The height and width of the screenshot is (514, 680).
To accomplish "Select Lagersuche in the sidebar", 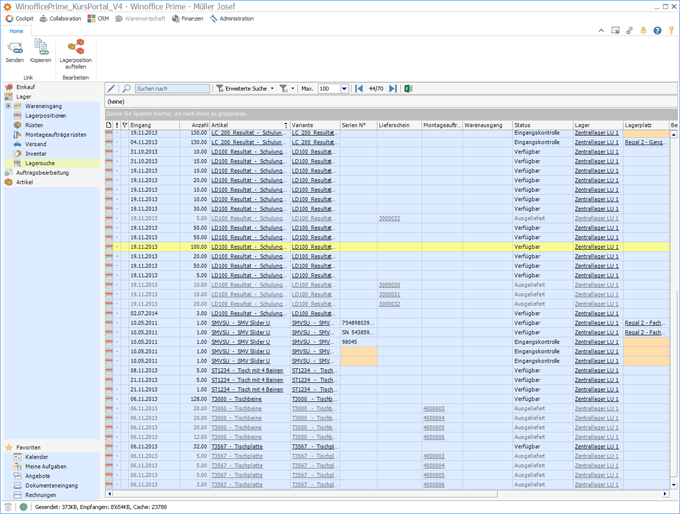I will pos(39,164).
